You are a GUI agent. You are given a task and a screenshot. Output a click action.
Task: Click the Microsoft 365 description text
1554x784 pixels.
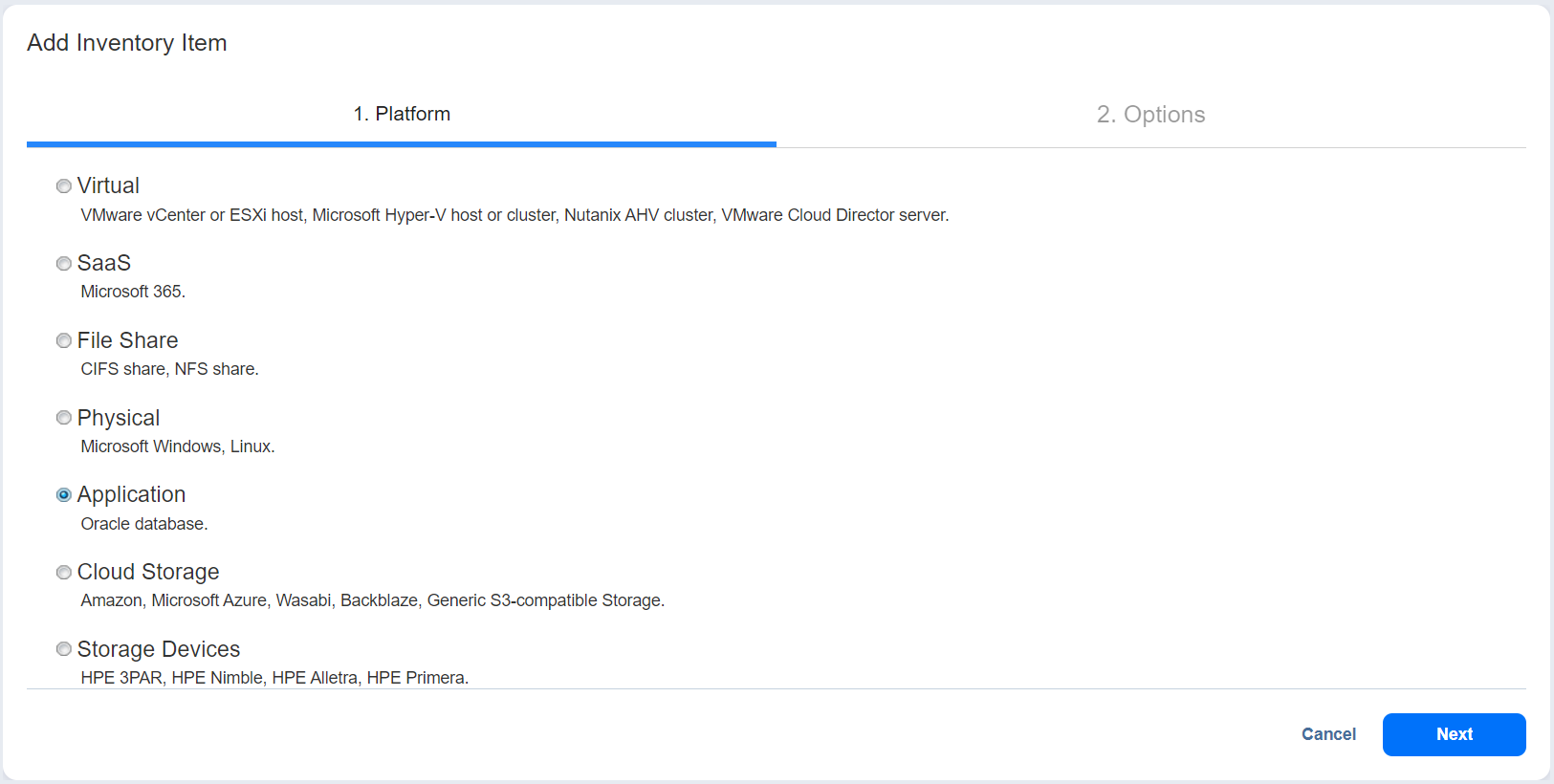pyautogui.click(x=133, y=292)
